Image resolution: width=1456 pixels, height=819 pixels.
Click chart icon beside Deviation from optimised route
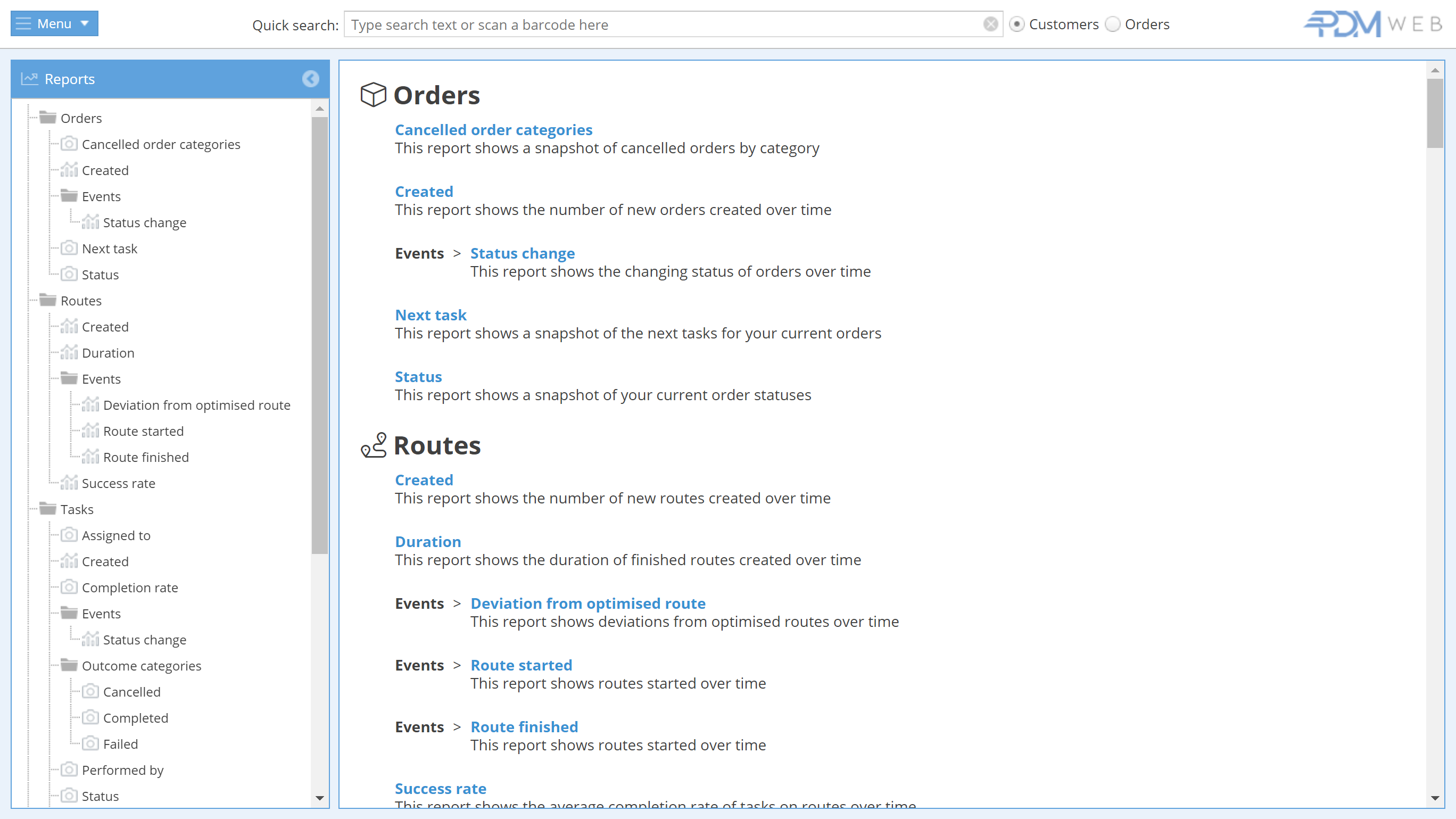(x=90, y=404)
